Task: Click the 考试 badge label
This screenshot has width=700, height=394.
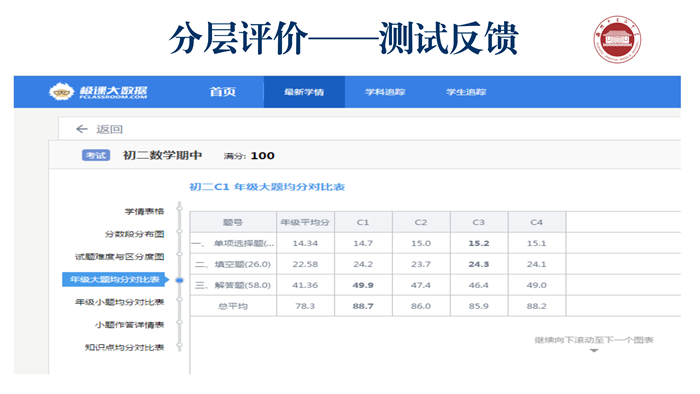Action: (x=96, y=155)
